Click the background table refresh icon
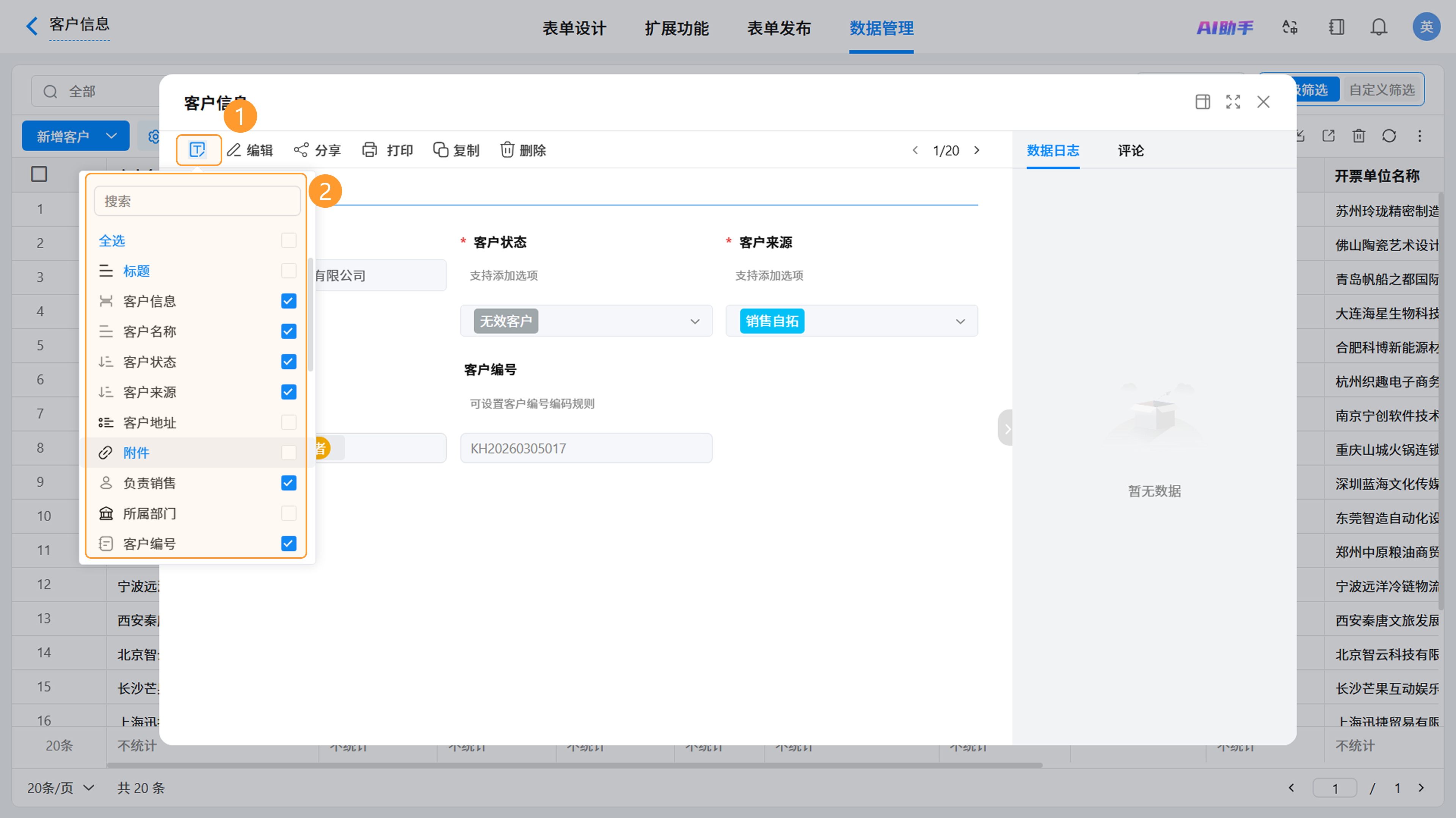The width and height of the screenshot is (1456, 818). pos(1389,136)
